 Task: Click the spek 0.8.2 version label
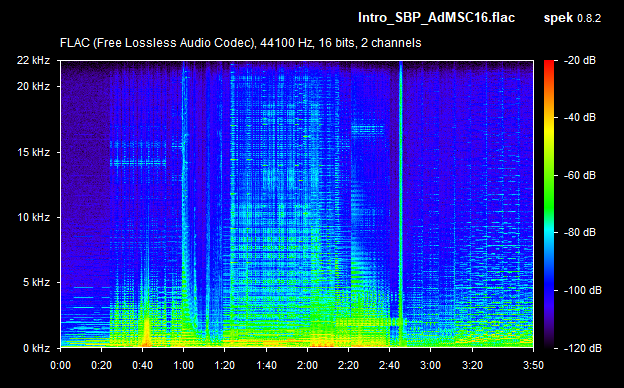[x=572, y=18]
